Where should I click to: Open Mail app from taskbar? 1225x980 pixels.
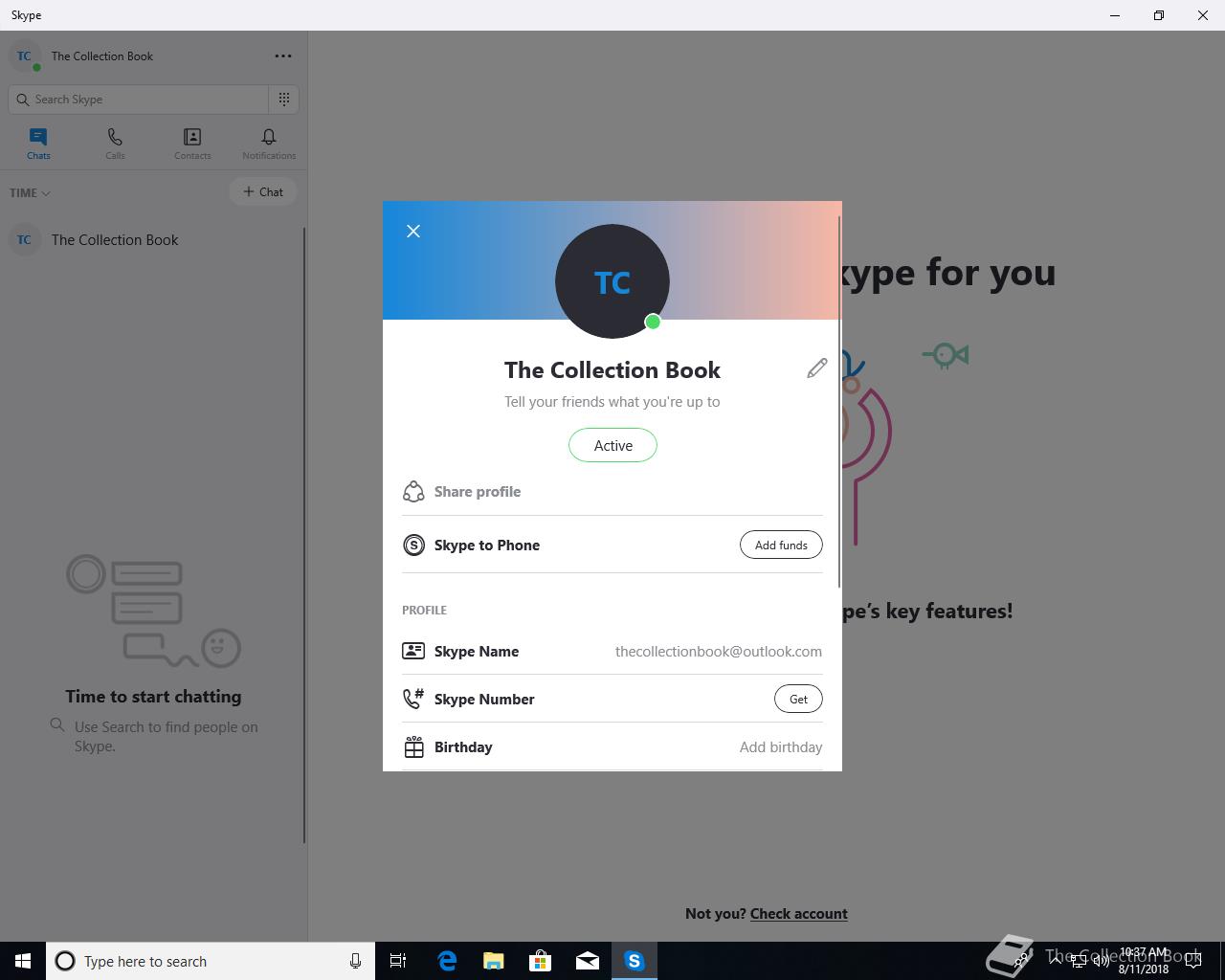(588, 961)
